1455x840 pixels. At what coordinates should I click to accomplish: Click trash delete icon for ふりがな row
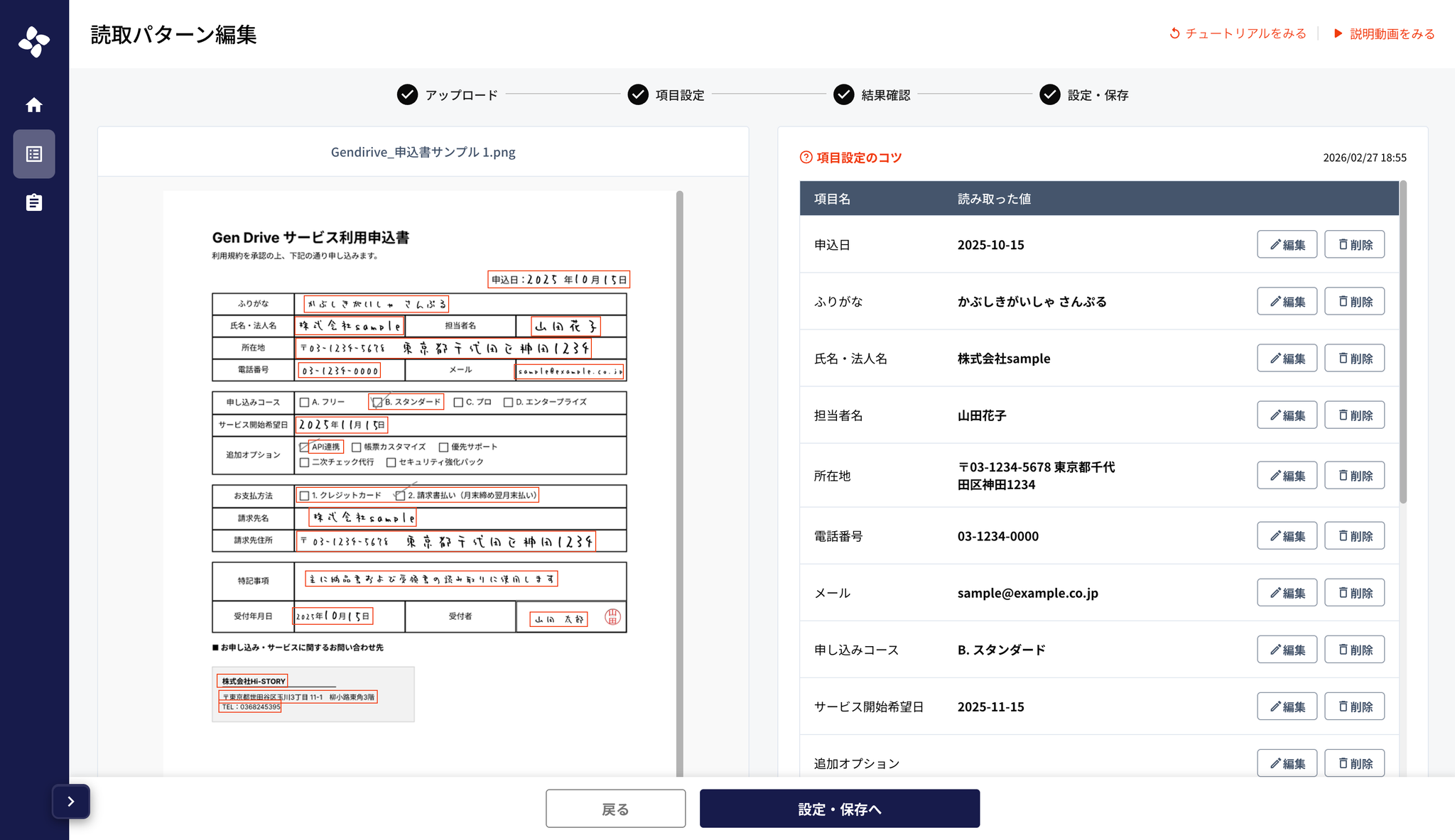[1343, 302]
